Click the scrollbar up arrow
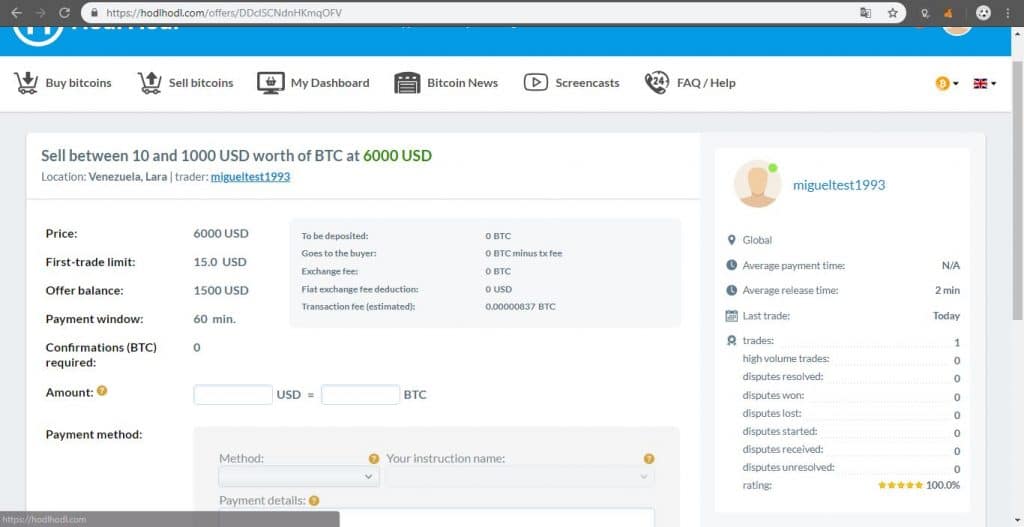 point(1017,33)
